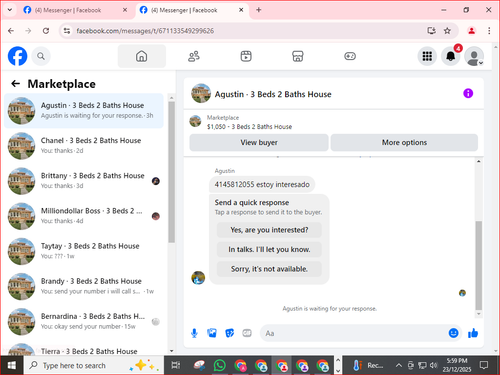Bookmark this page with the star
Screen dimensions: 500x375
click(x=447, y=31)
